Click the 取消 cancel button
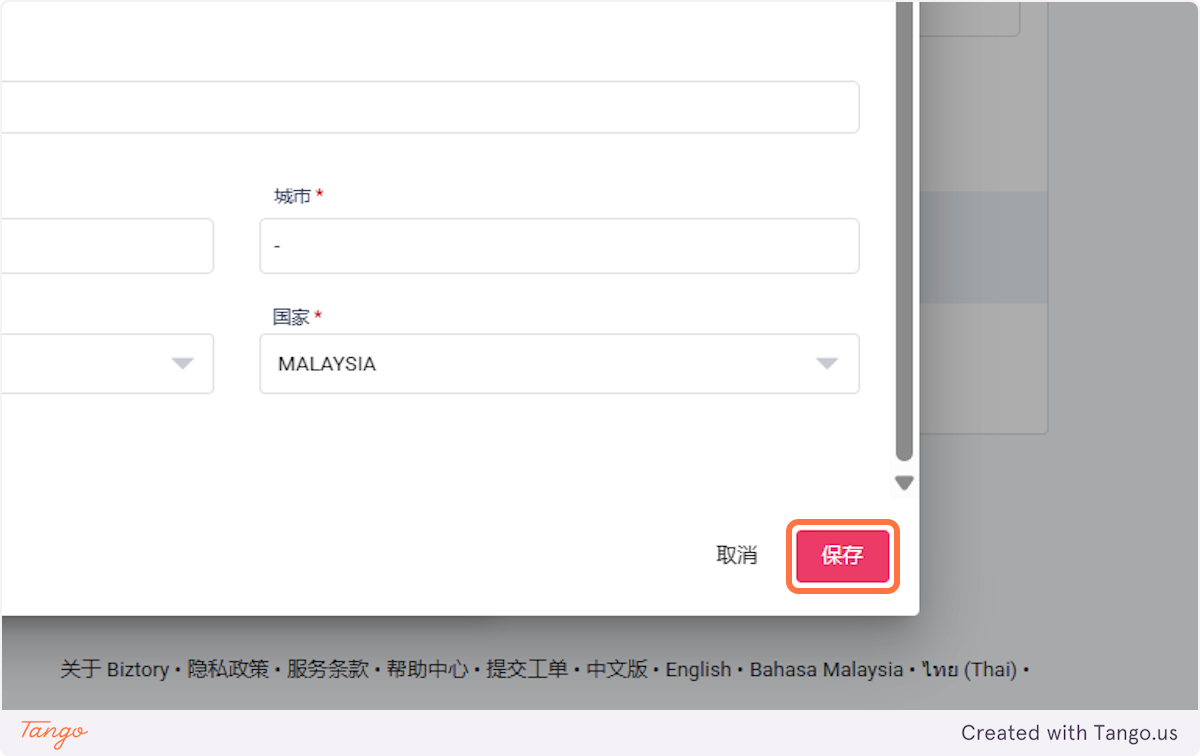This screenshot has width=1200, height=756. tap(737, 556)
